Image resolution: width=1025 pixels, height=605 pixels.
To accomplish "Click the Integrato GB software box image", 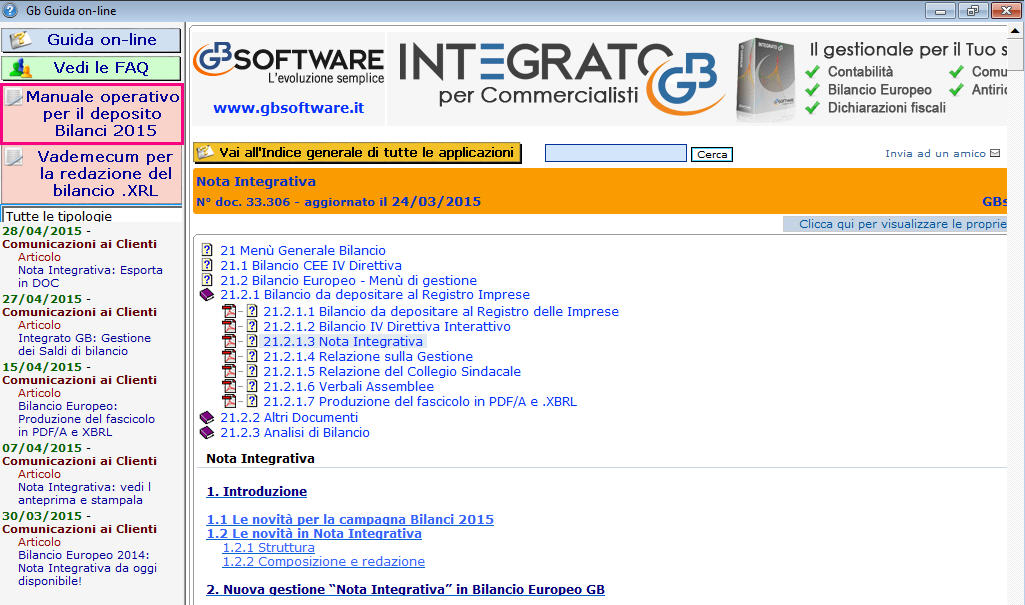I will click(765, 79).
